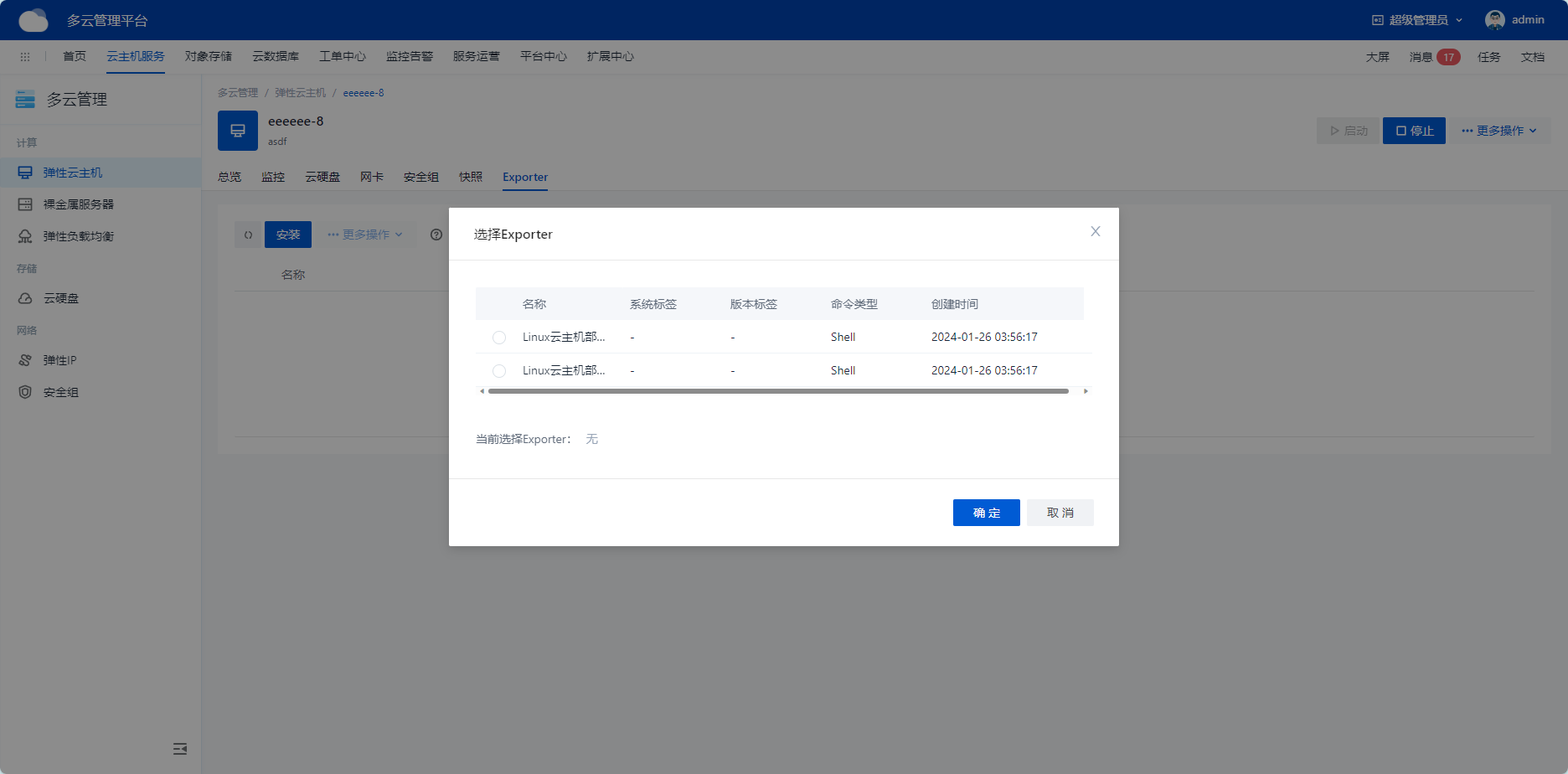Select the second Linux云主机 exporter radio button
The height and width of the screenshot is (774, 1568).
pos(499,371)
